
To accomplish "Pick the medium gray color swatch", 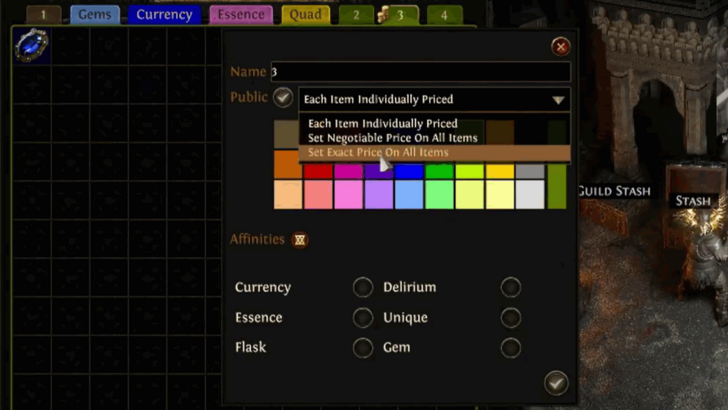I will pos(530,170).
